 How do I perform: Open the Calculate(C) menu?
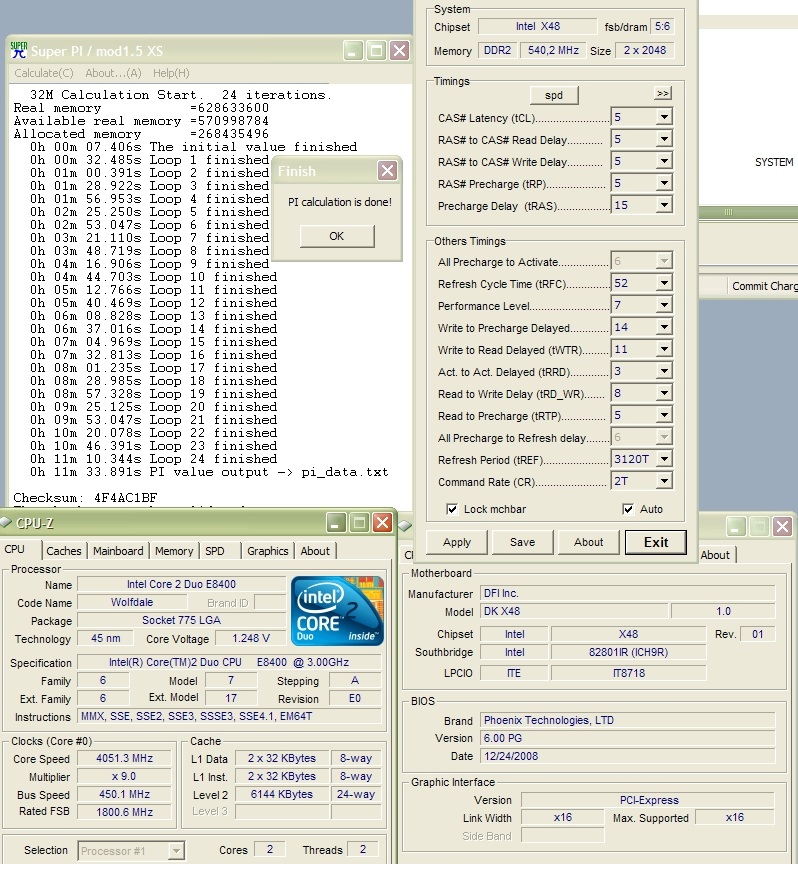pos(43,73)
